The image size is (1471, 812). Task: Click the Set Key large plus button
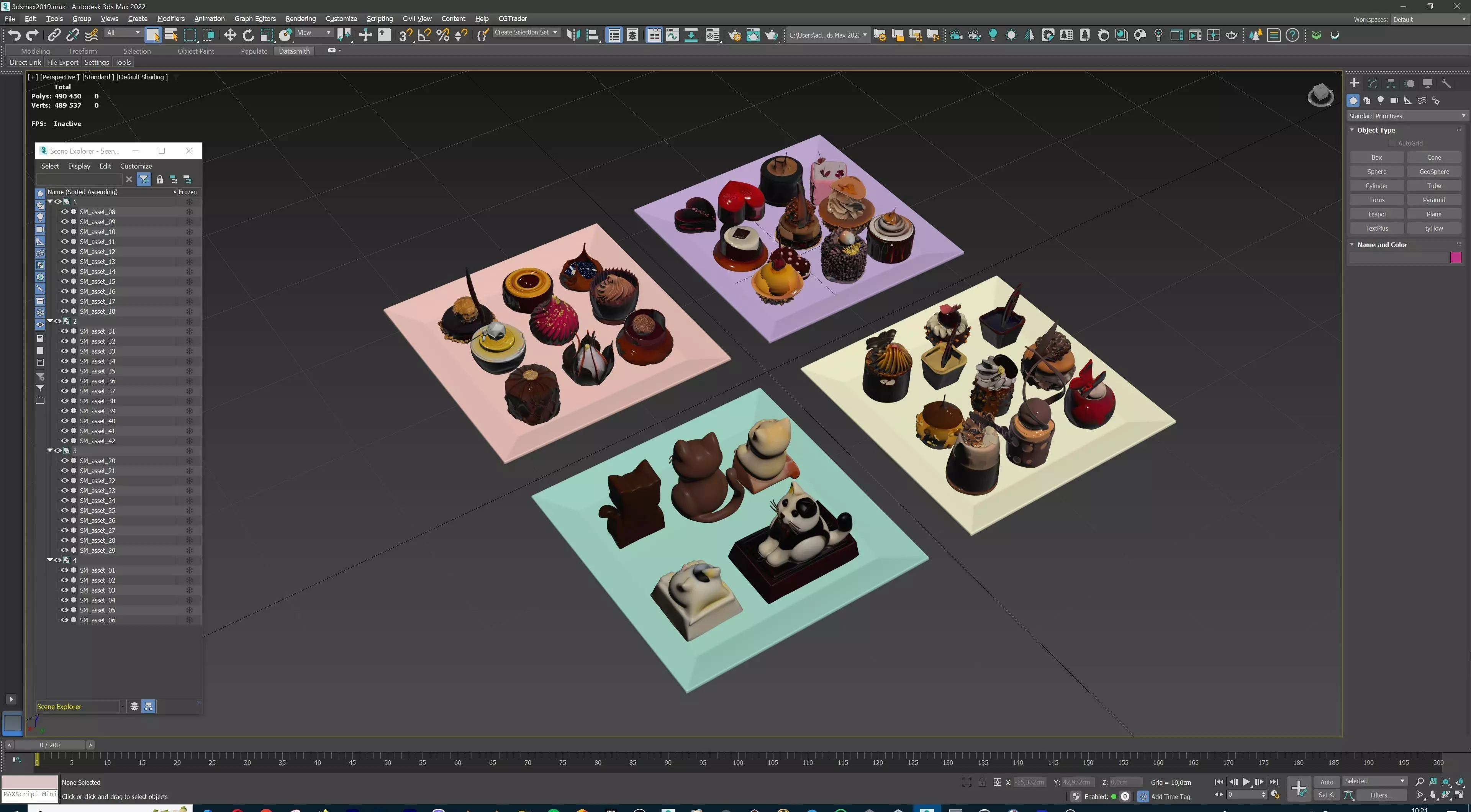tap(1299, 789)
